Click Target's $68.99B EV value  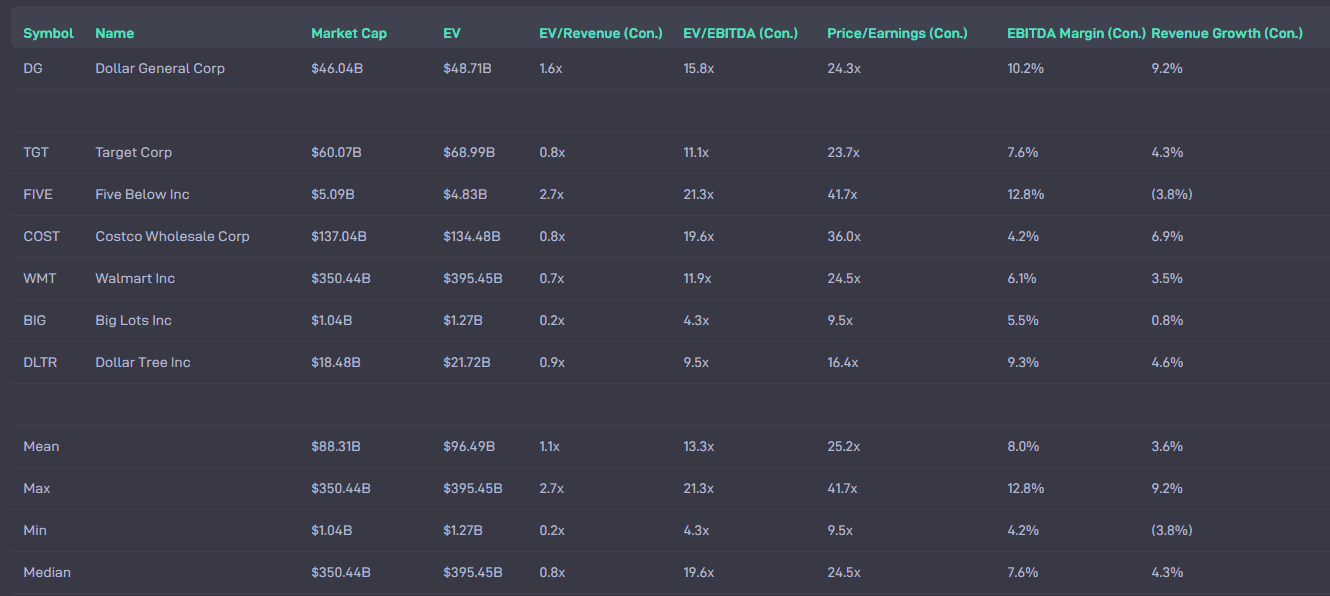coord(469,152)
